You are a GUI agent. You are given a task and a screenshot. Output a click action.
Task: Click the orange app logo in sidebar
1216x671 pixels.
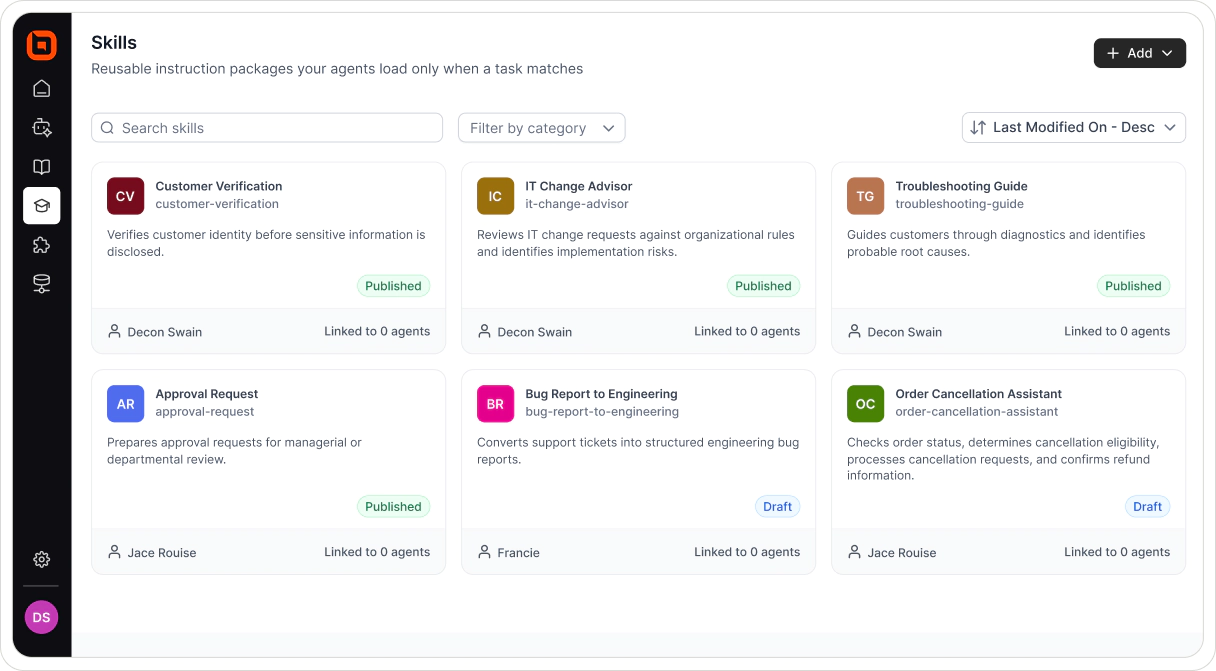pyautogui.click(x=41, y=45)
